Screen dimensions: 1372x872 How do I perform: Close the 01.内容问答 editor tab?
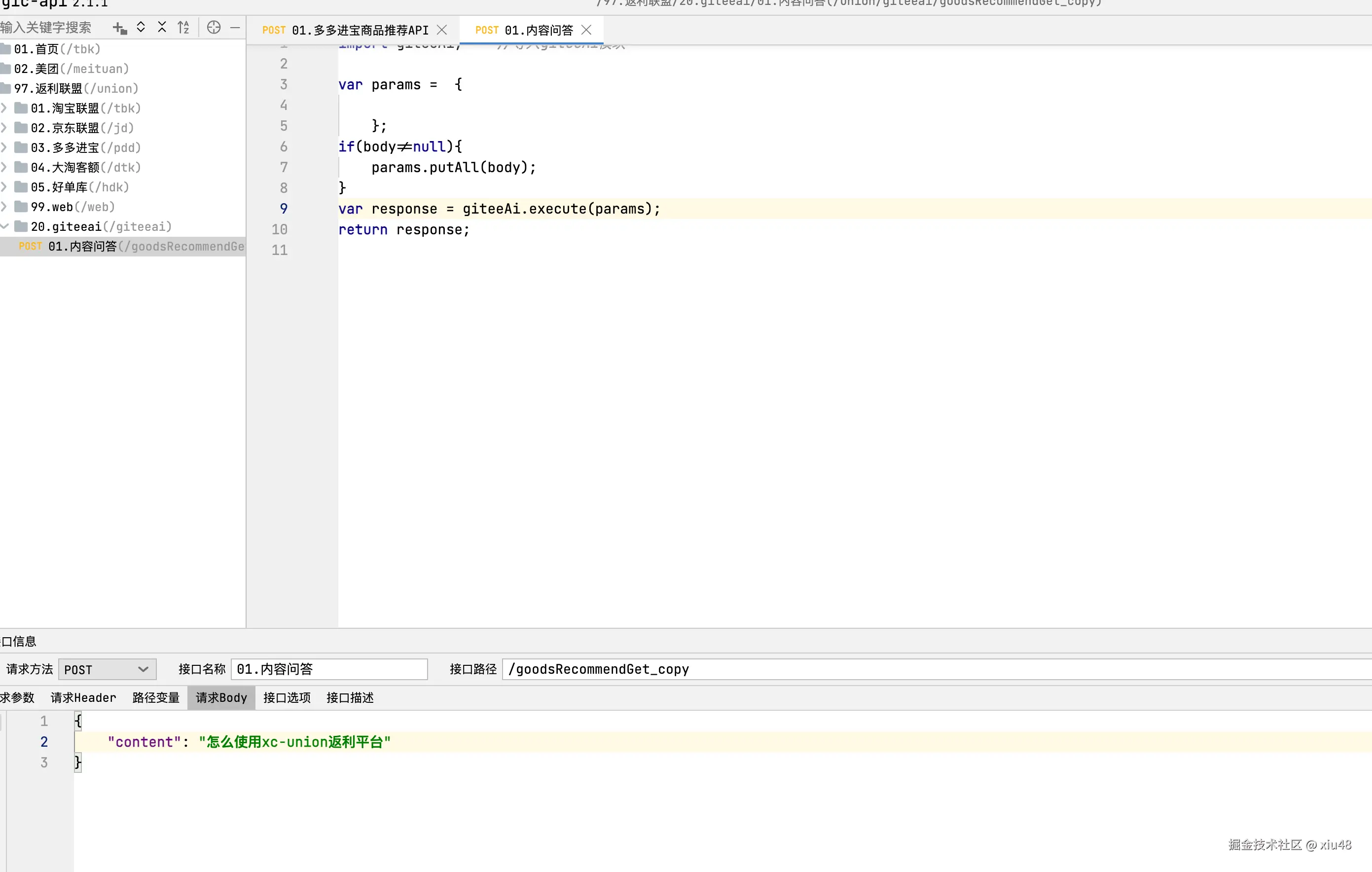(x=586, y=30)
